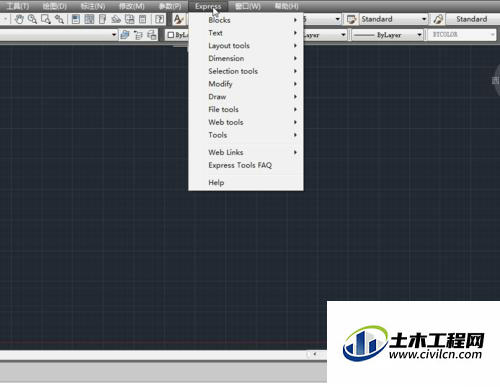Close the Express menu via its title
Screen dimensions: 500x387
pos(208,6)
